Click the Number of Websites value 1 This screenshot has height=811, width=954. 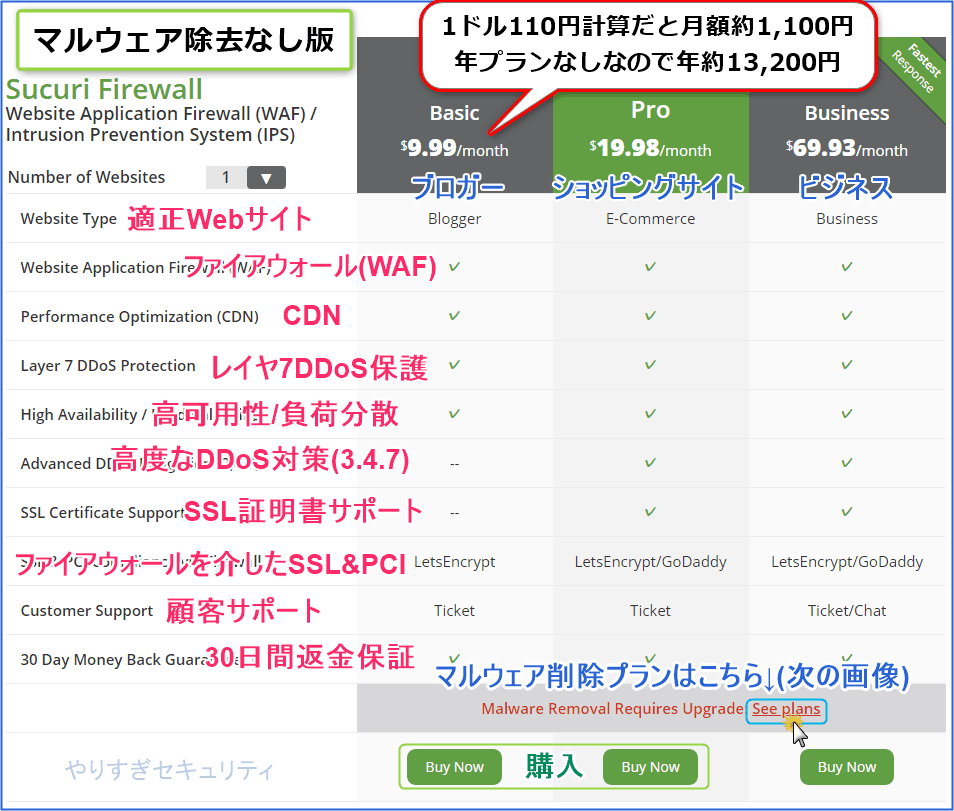tap(226, 178)
